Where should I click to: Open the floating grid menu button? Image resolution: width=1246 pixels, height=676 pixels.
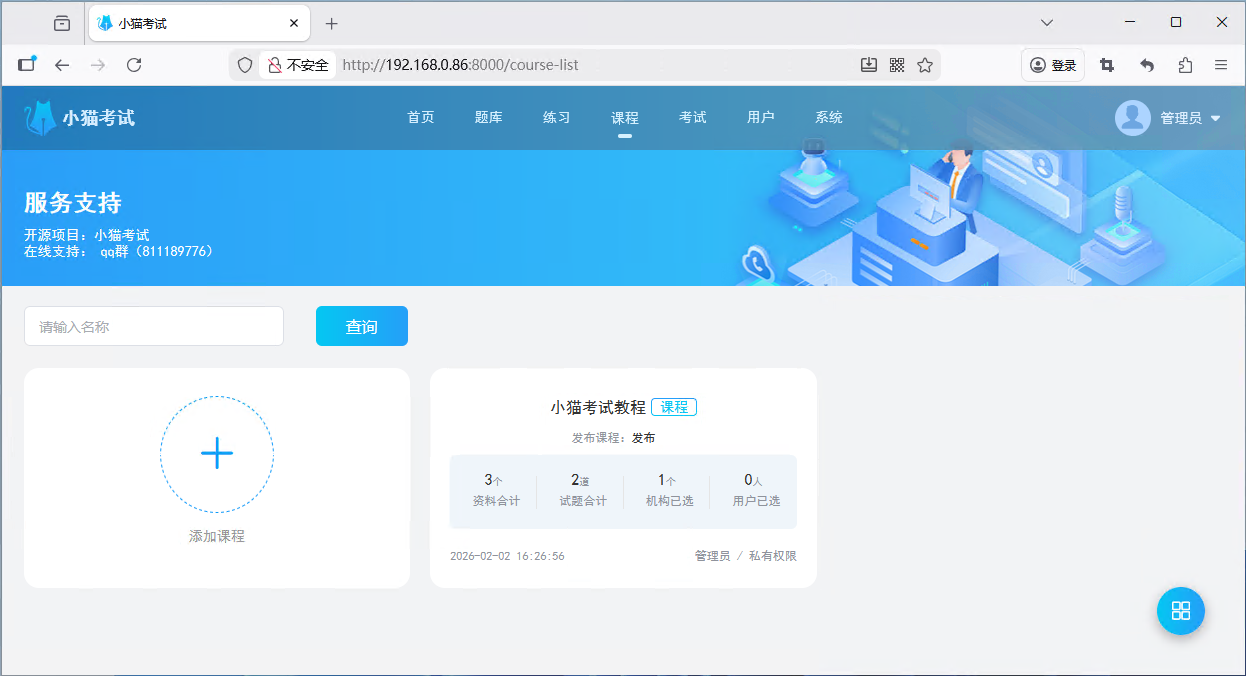click(1181, 611)
